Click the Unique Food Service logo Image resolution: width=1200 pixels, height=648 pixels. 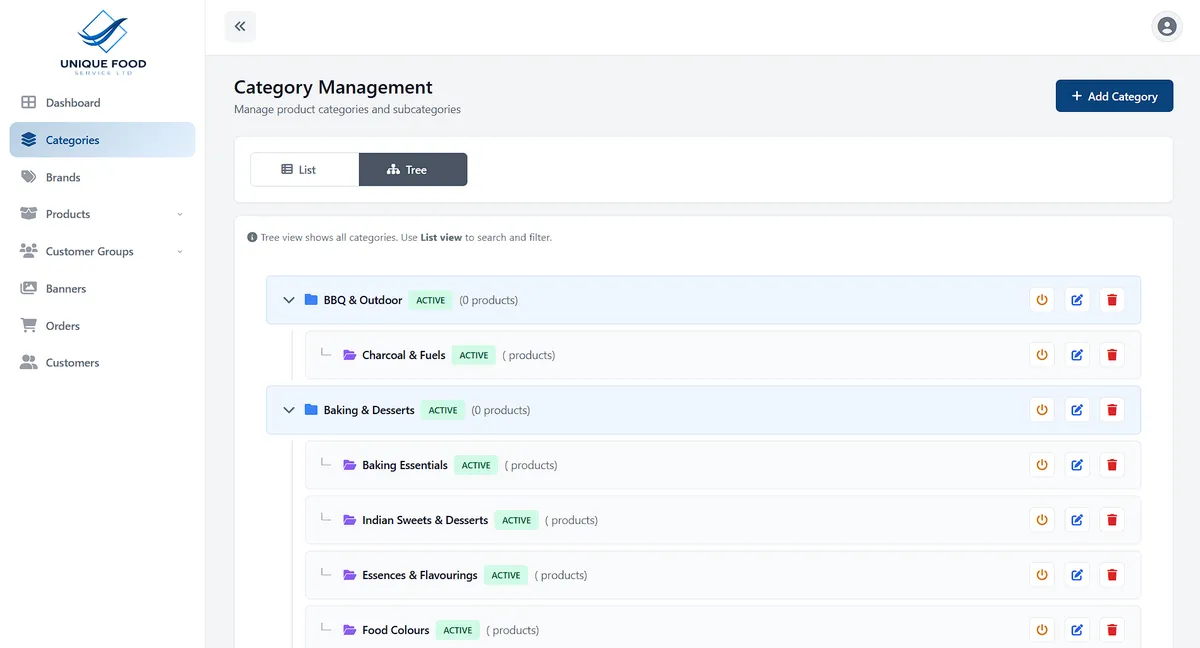(x=103, y=42)
